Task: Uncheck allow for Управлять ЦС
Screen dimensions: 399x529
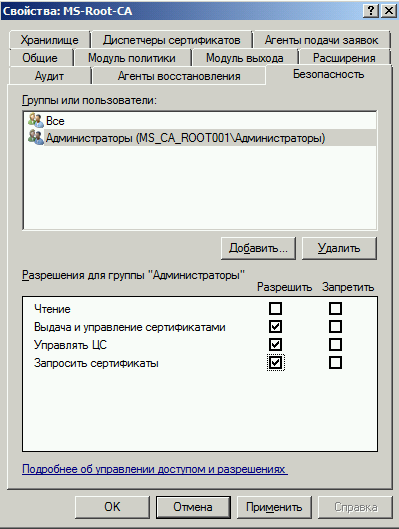Action: click(275, 344)
